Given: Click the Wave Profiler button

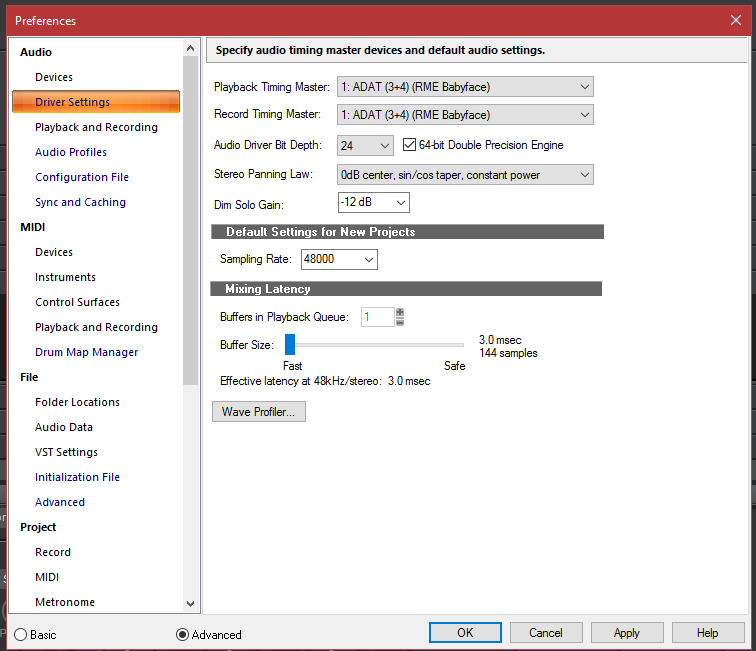Looking at the screenshot, I should [258, 412].
